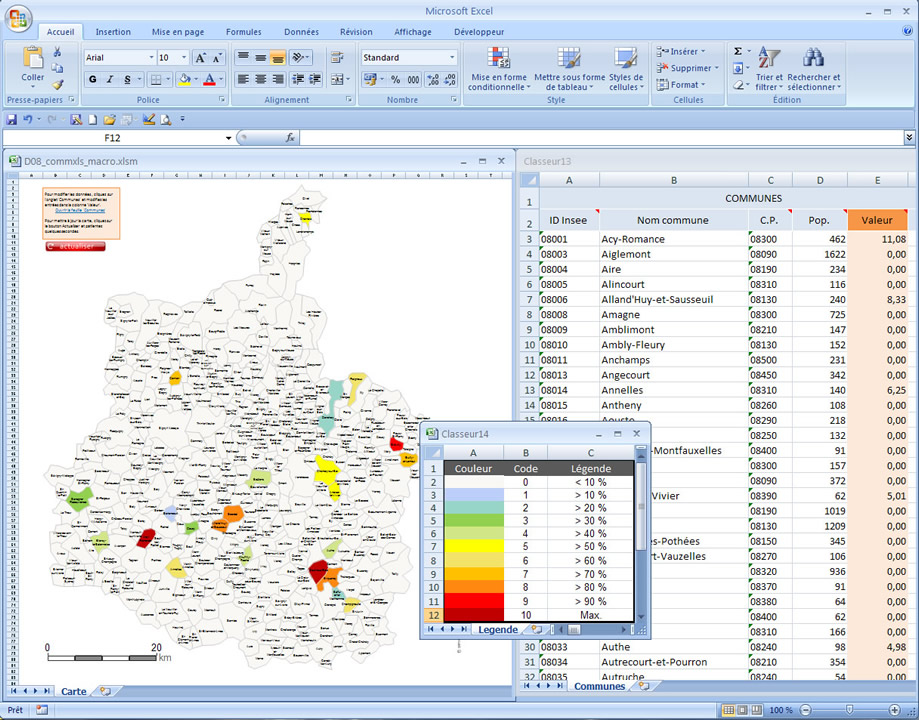The image size is (919, 720).
Task: Apply percent style format
Action: (x=396, y=79)
